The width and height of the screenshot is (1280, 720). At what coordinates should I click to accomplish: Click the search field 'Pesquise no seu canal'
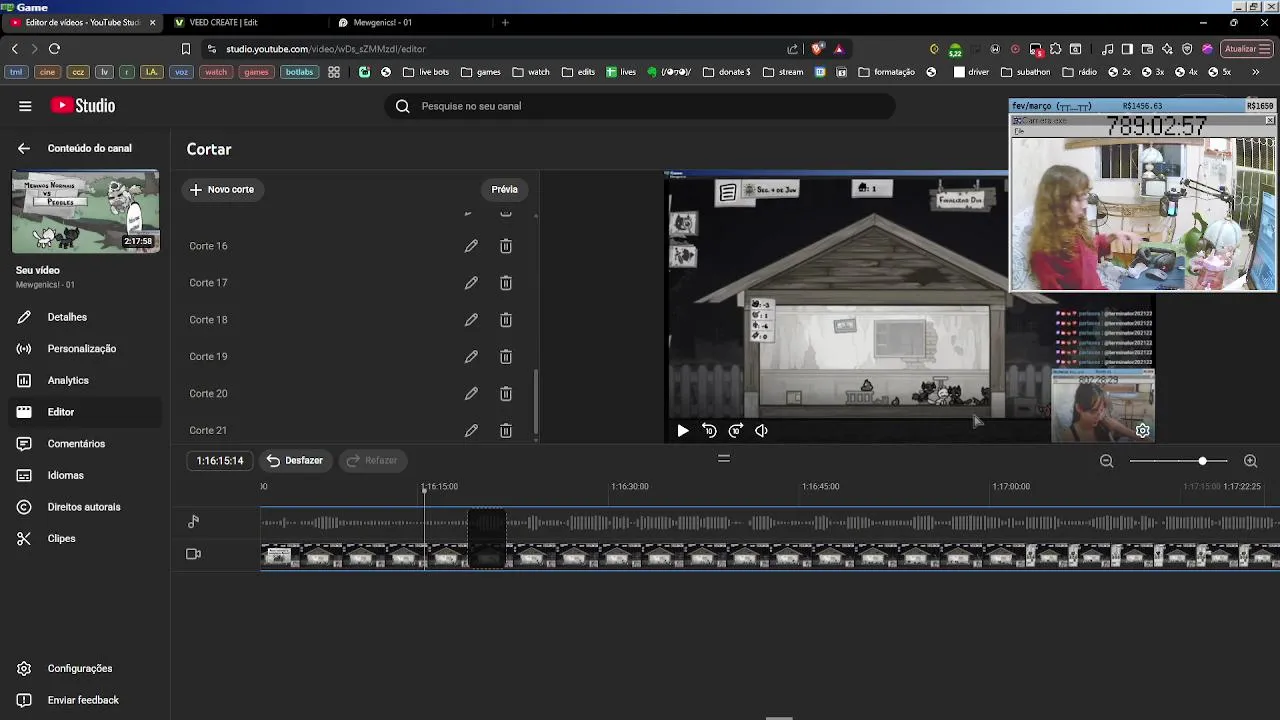click(x=640, y=106)
